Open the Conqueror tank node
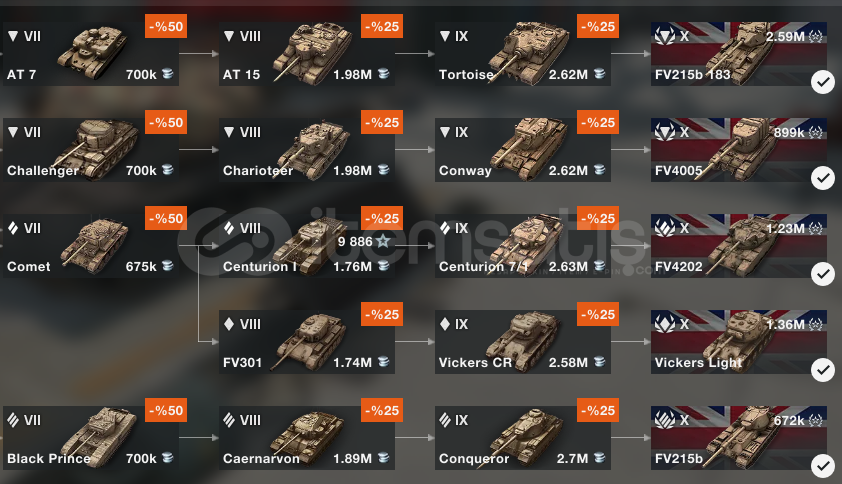842x484 pixels. coord(522,438)
